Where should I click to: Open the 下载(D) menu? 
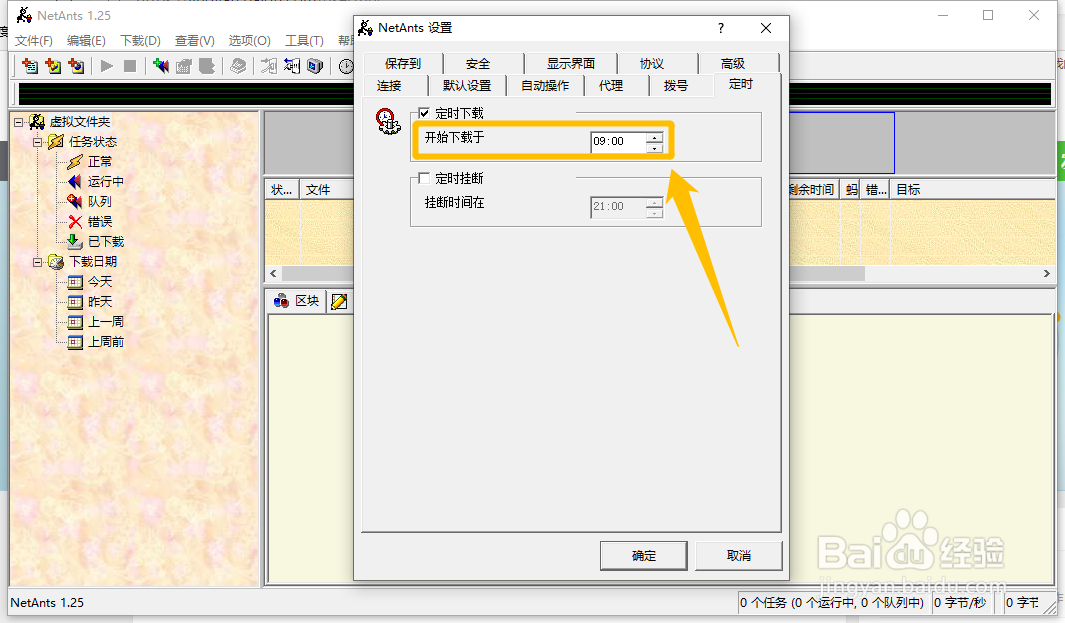click(x=141, y=41)
